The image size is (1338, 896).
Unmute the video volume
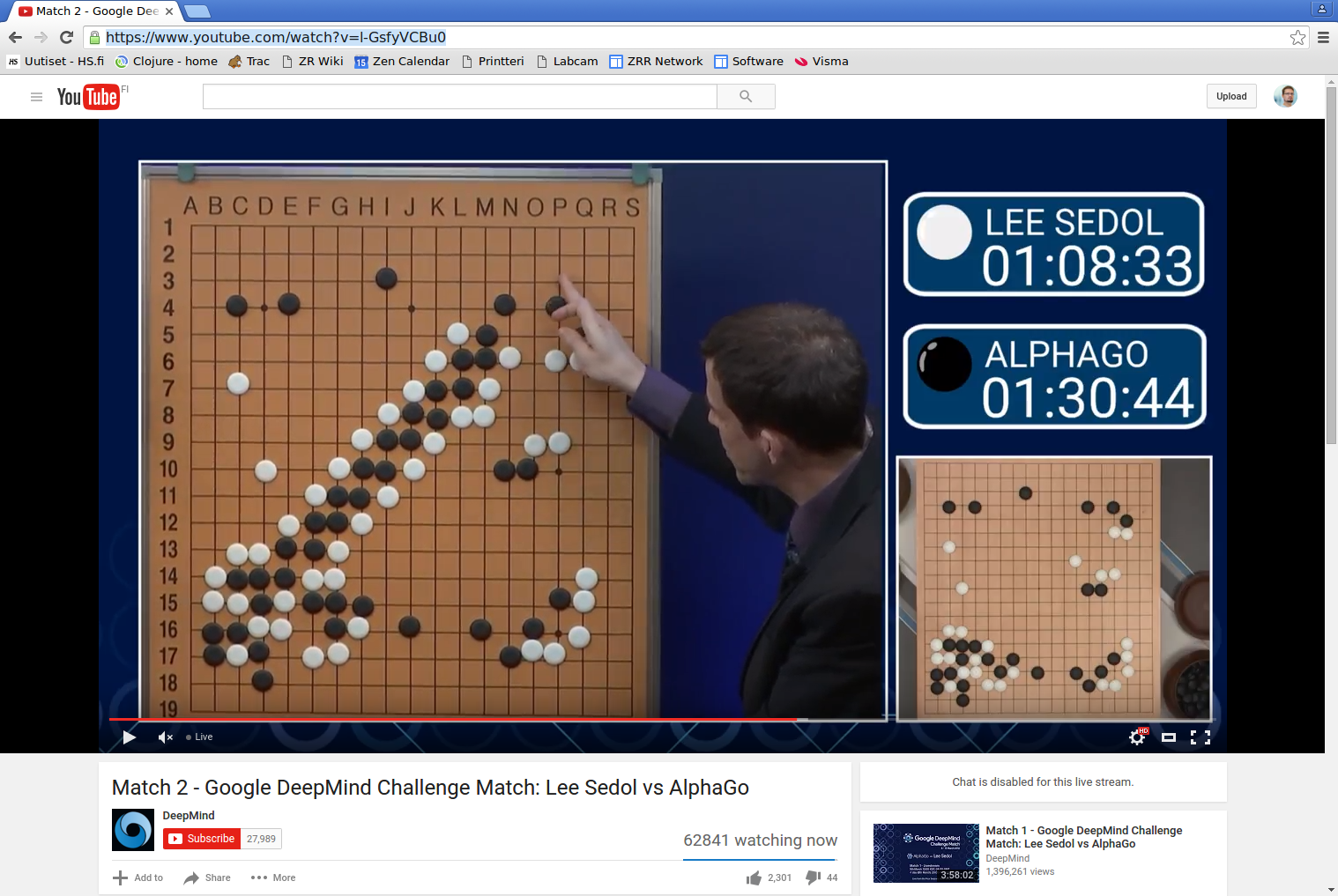point(165,737)
